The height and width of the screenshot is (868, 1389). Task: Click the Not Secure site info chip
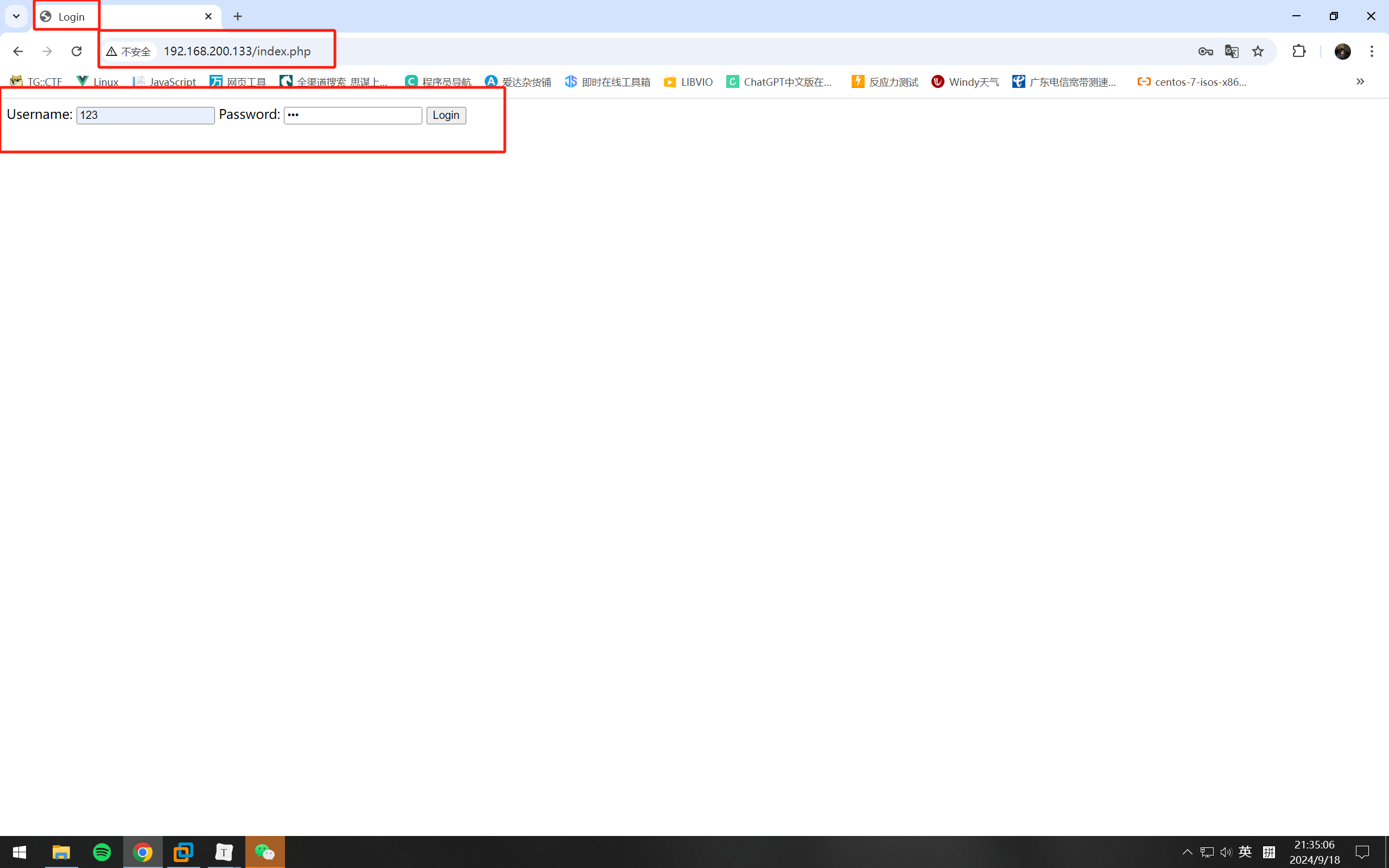point(129,52)
